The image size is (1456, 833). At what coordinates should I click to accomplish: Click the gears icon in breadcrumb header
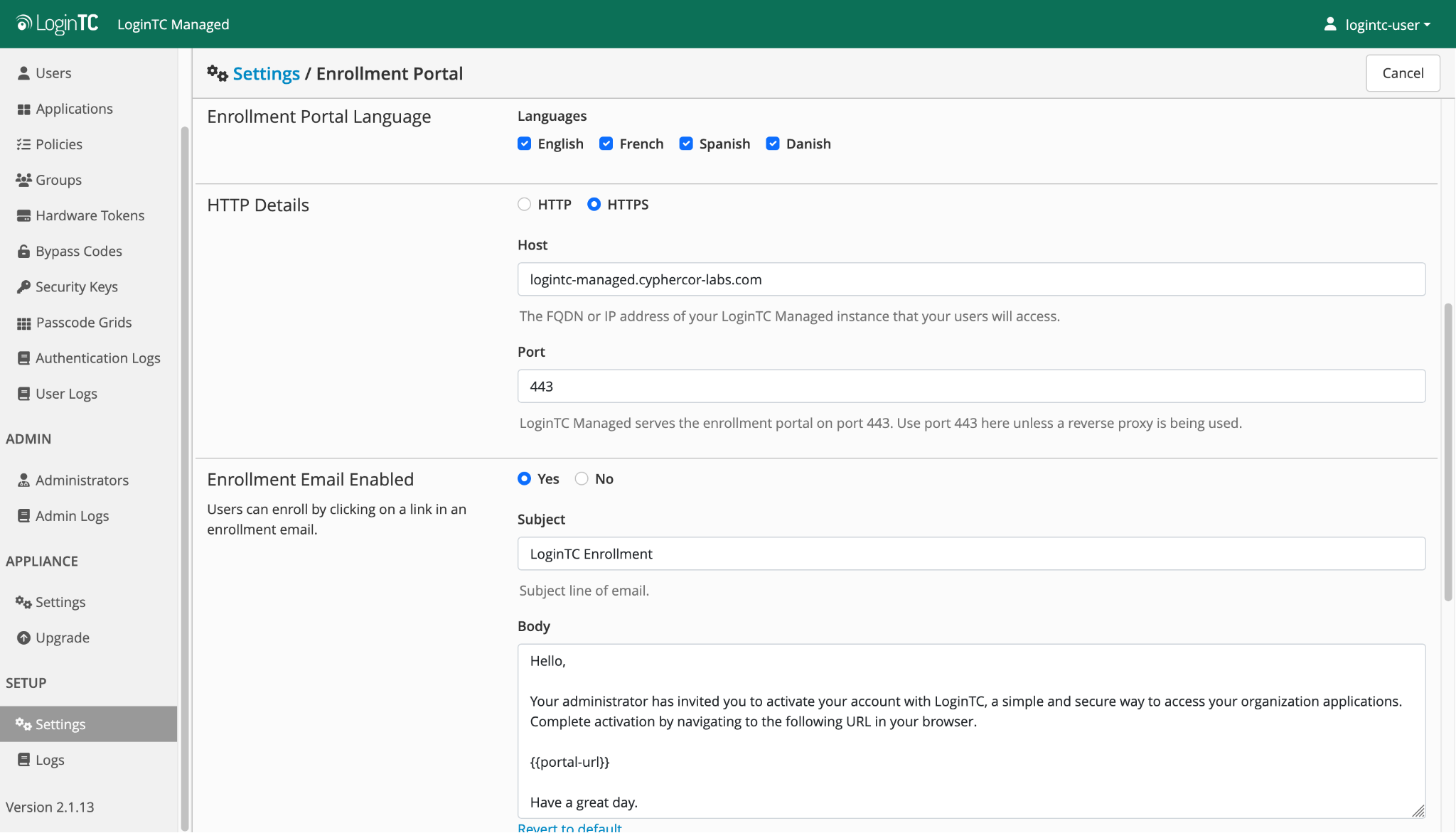click(217, 73)
